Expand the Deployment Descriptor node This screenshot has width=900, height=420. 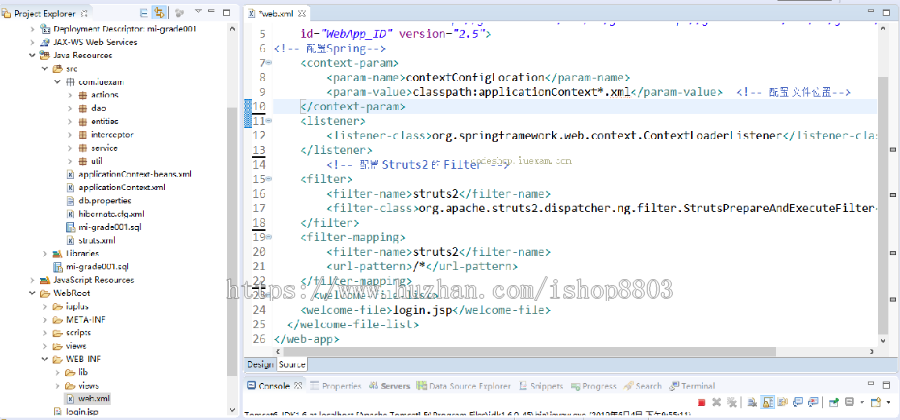click(32, 29)
